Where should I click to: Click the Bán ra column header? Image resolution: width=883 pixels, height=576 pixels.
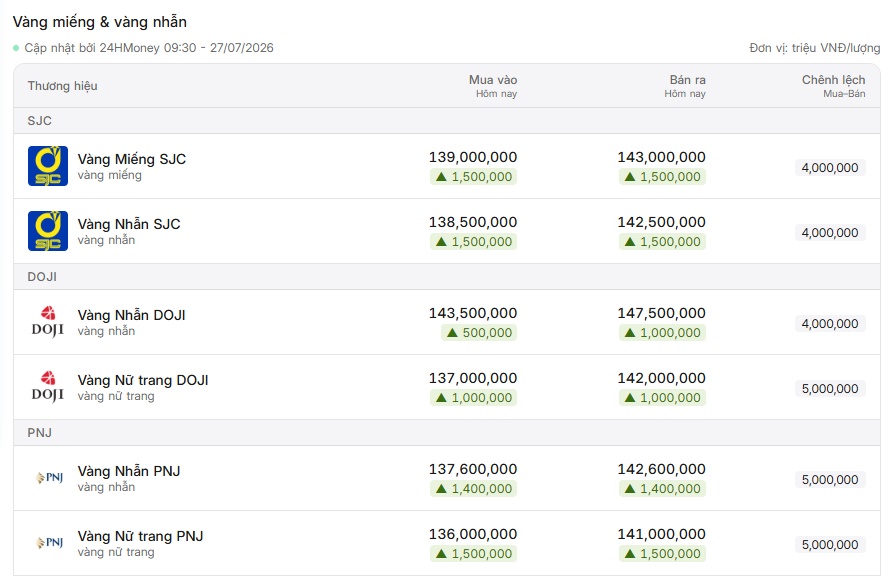tap(685, 86)
